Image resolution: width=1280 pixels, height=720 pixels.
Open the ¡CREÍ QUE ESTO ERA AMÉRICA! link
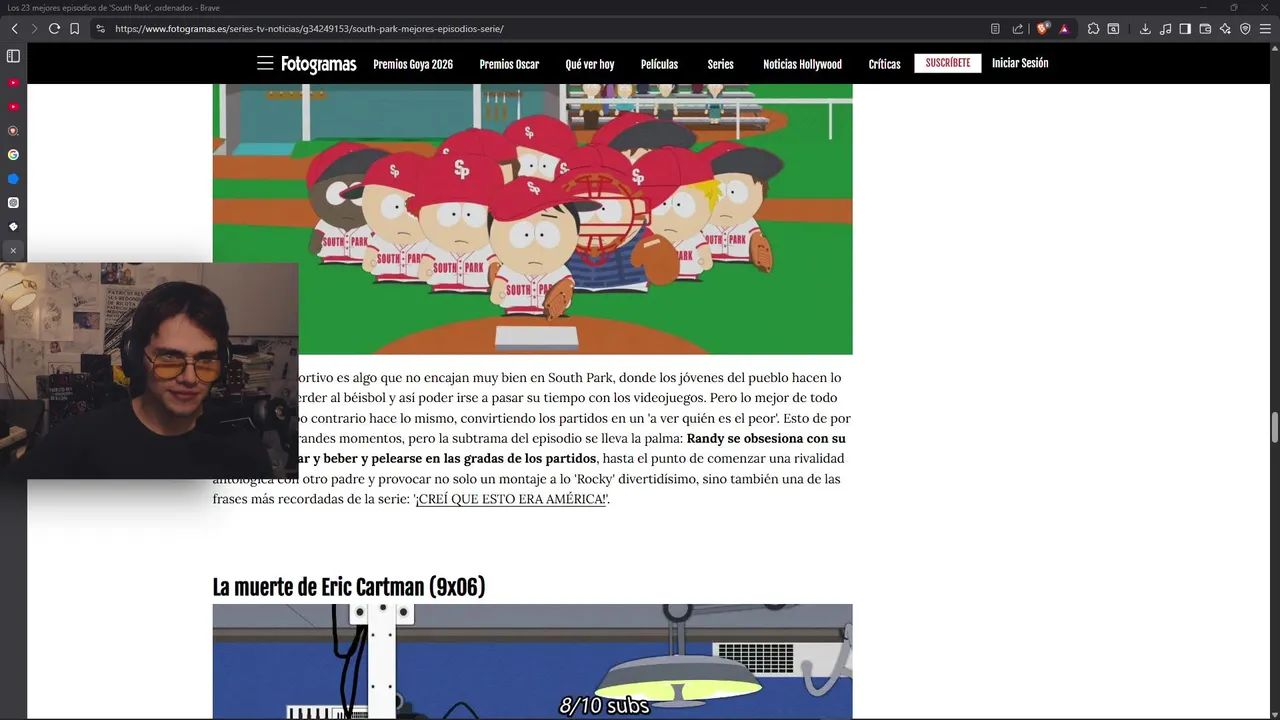(x=511, y=499)
